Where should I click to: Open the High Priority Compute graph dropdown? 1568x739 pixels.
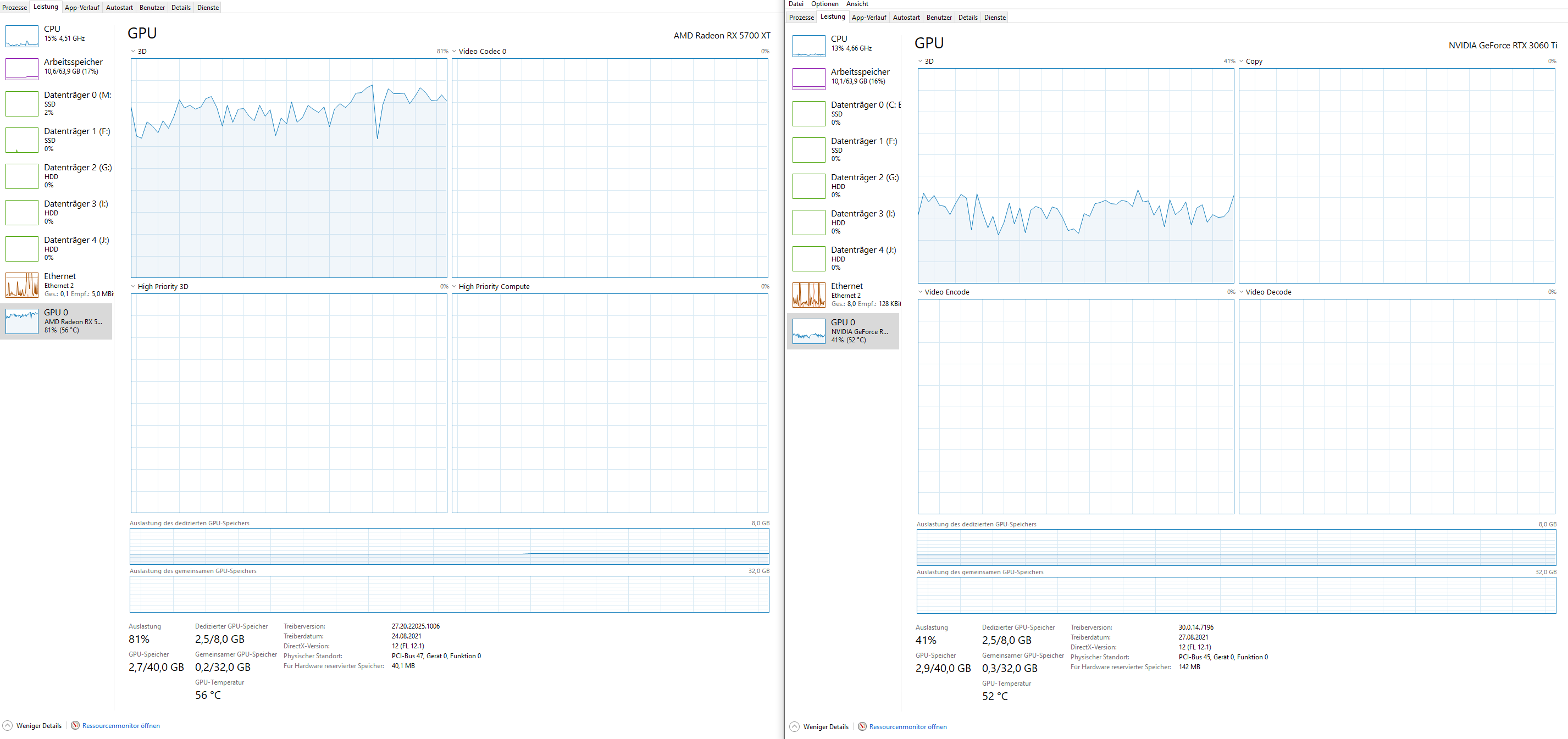pos(454,287)
